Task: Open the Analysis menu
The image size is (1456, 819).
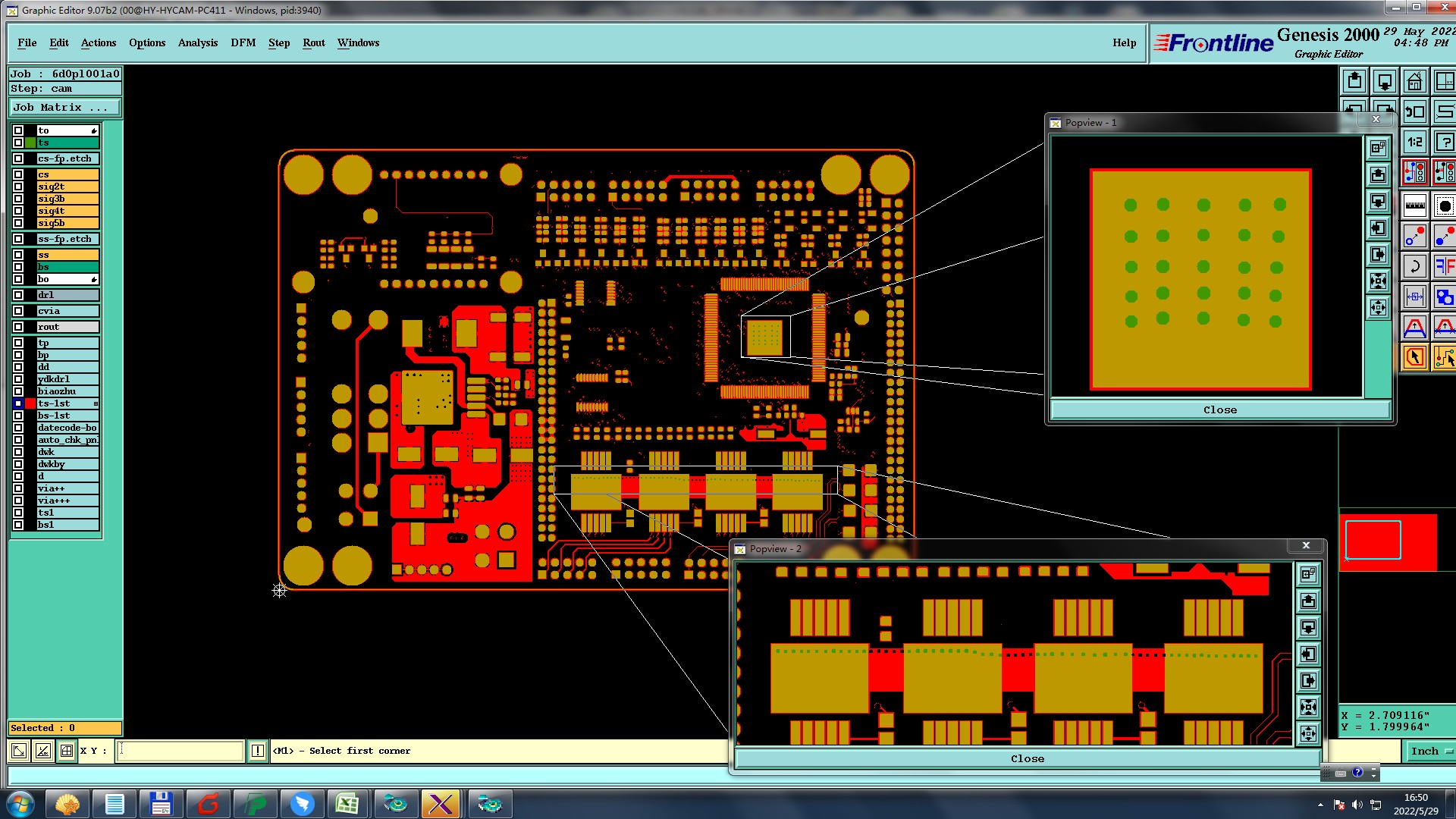Action: coord(197,43)
